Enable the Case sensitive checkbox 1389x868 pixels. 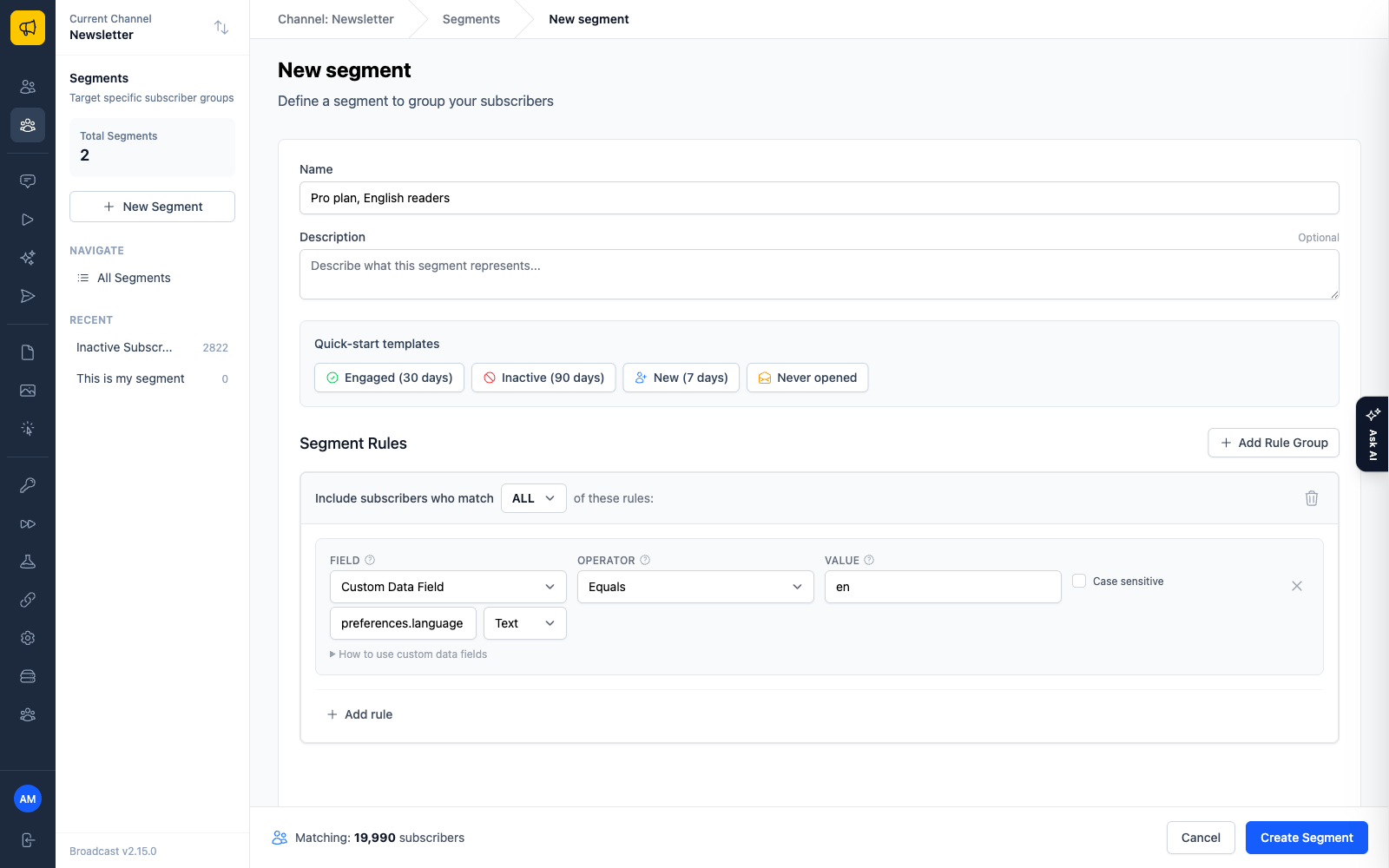1079,581
